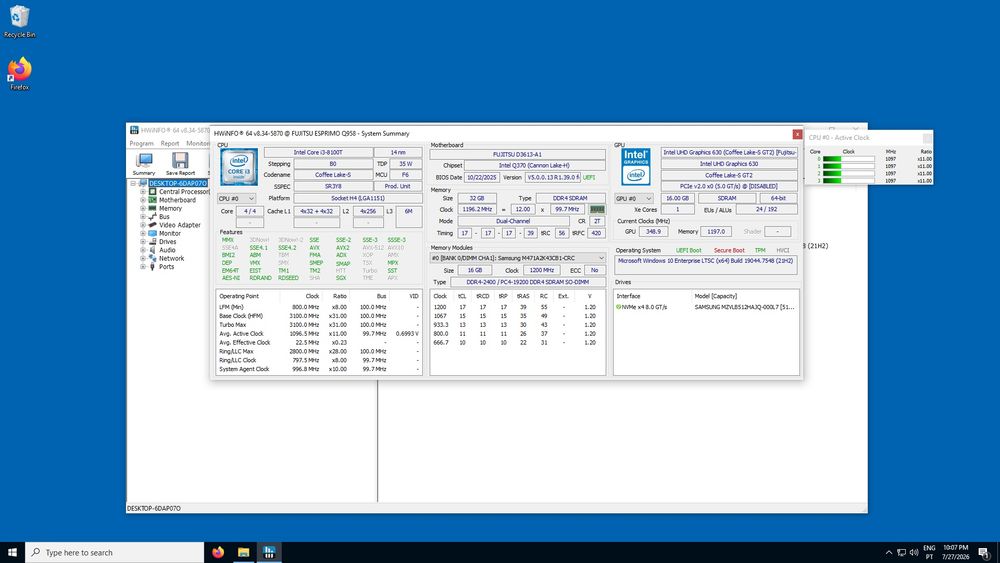Click Core 3 clock bar in Active Clock

(849, 180)
